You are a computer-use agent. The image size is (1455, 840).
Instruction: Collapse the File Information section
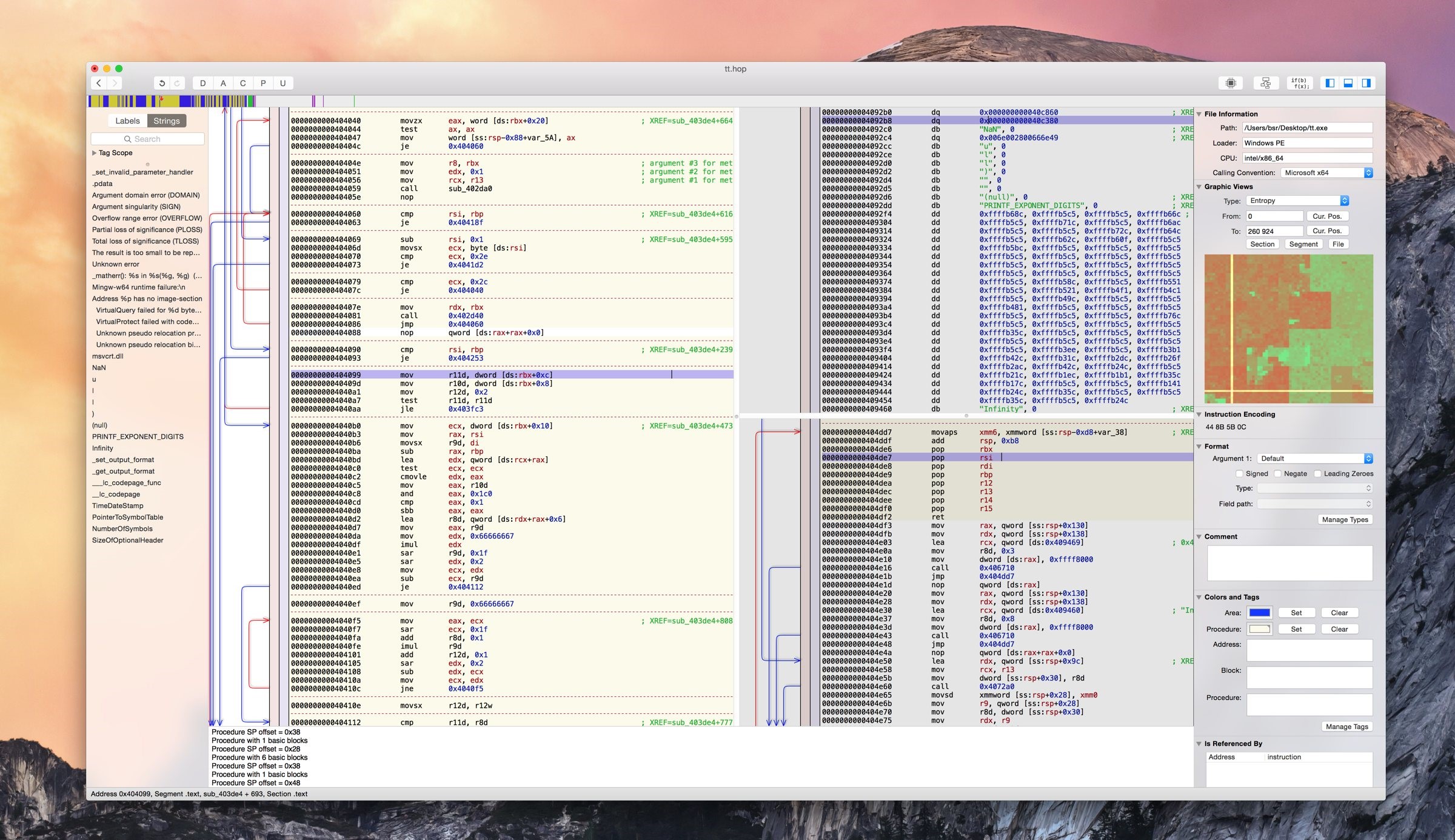(1199, 114)
